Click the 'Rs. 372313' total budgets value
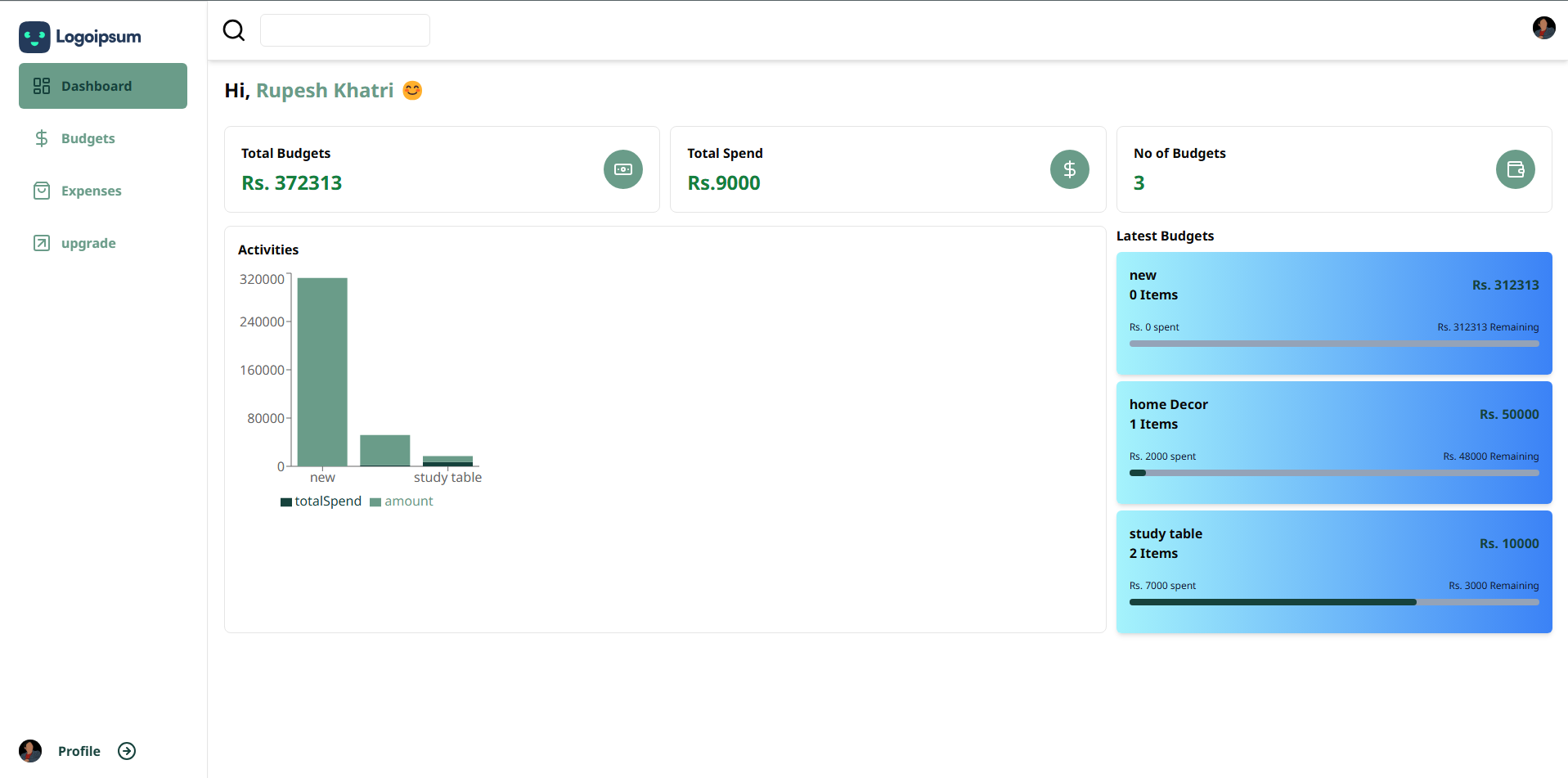Viewport: 1568px width, 778px height. click(292, 183)
